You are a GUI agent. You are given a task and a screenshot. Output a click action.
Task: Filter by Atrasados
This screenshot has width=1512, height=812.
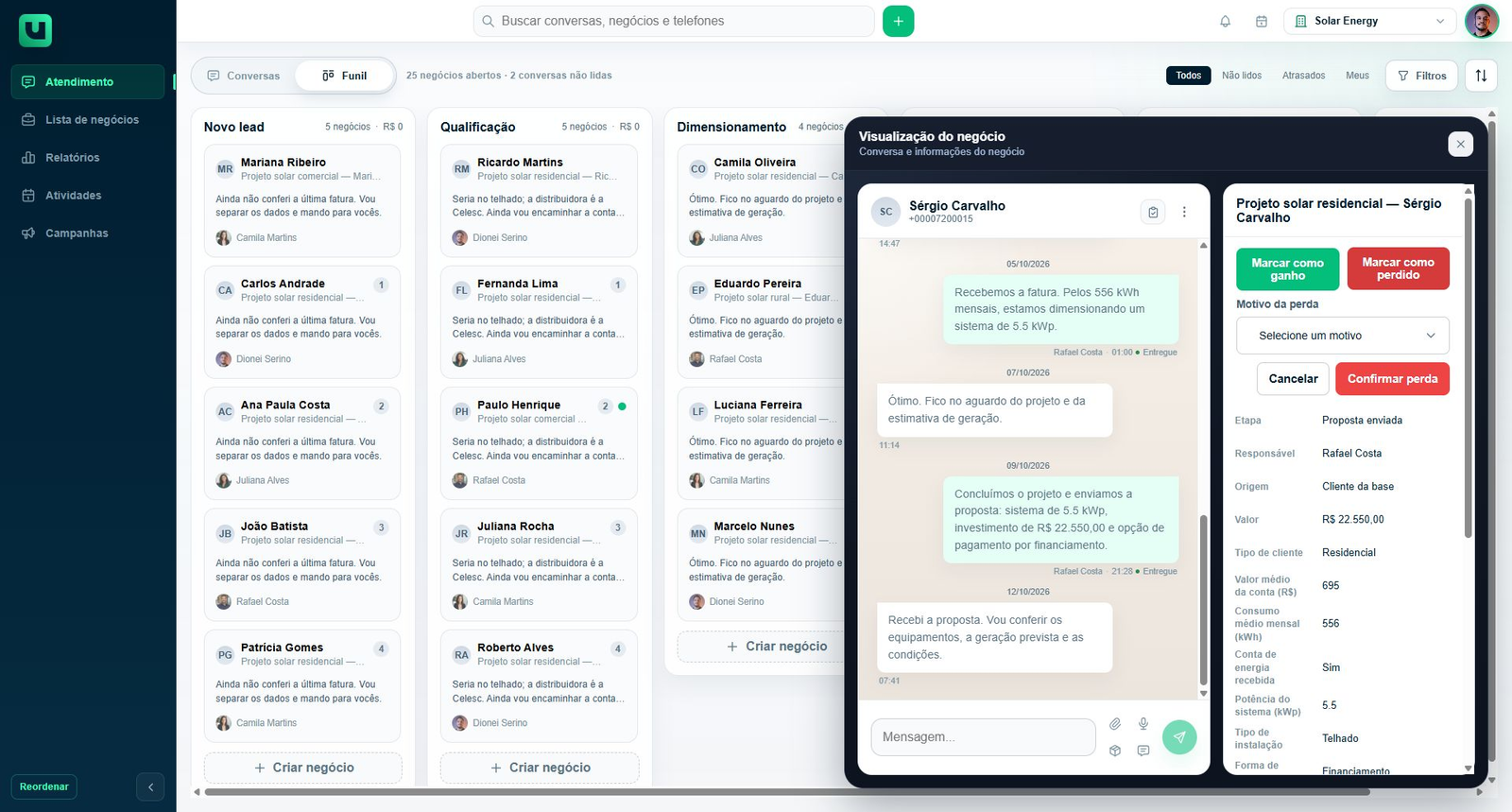(1303, 76)
